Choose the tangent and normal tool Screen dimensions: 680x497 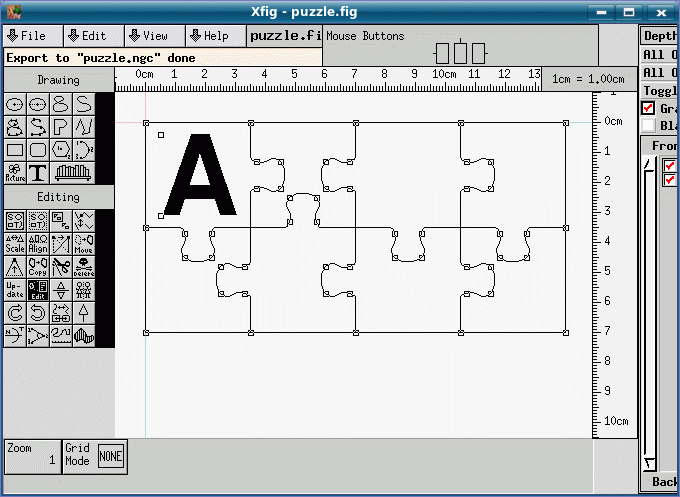(x=15, y=336)
